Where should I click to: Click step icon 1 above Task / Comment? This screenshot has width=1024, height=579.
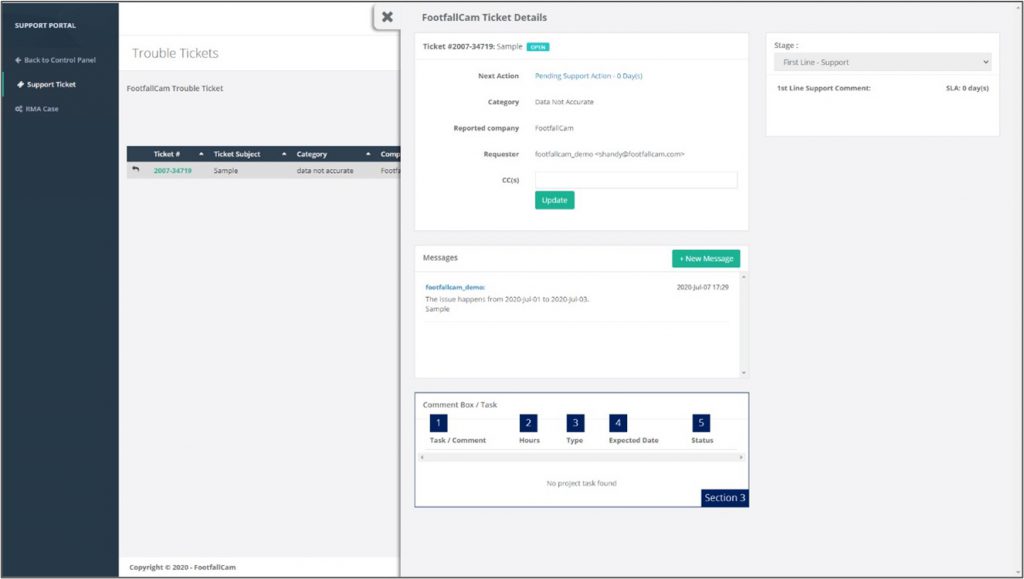[440, 423]
